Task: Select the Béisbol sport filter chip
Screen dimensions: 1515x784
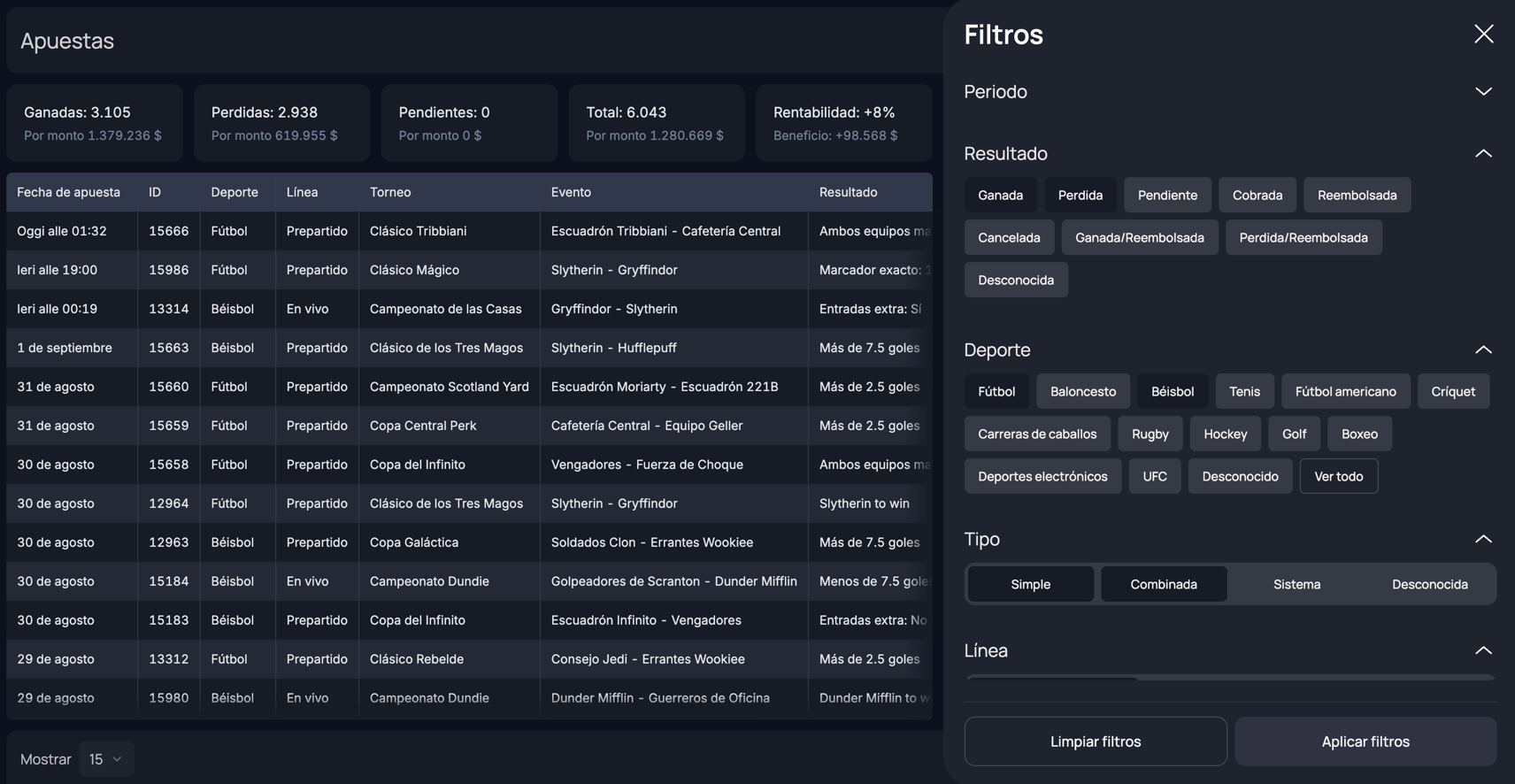Action: coord(1172,392)
